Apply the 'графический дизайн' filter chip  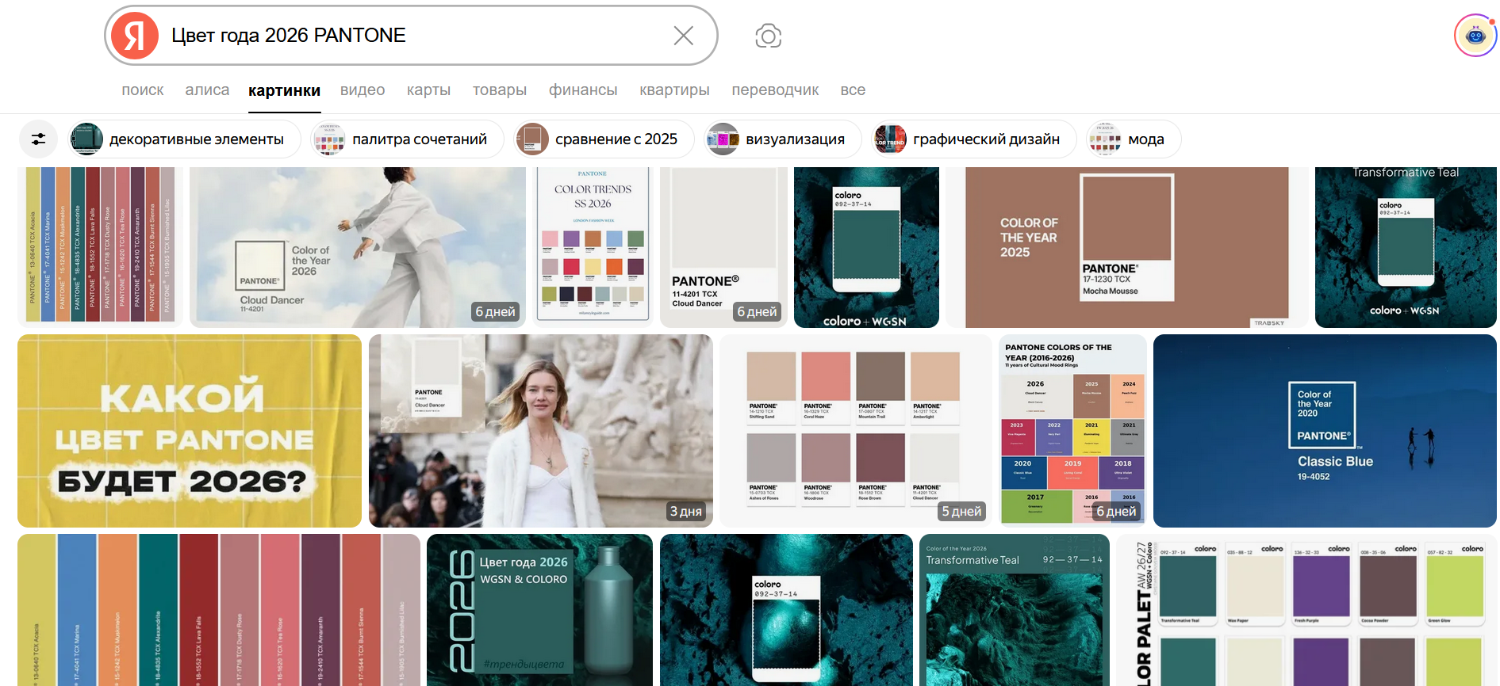pos(973,139)
